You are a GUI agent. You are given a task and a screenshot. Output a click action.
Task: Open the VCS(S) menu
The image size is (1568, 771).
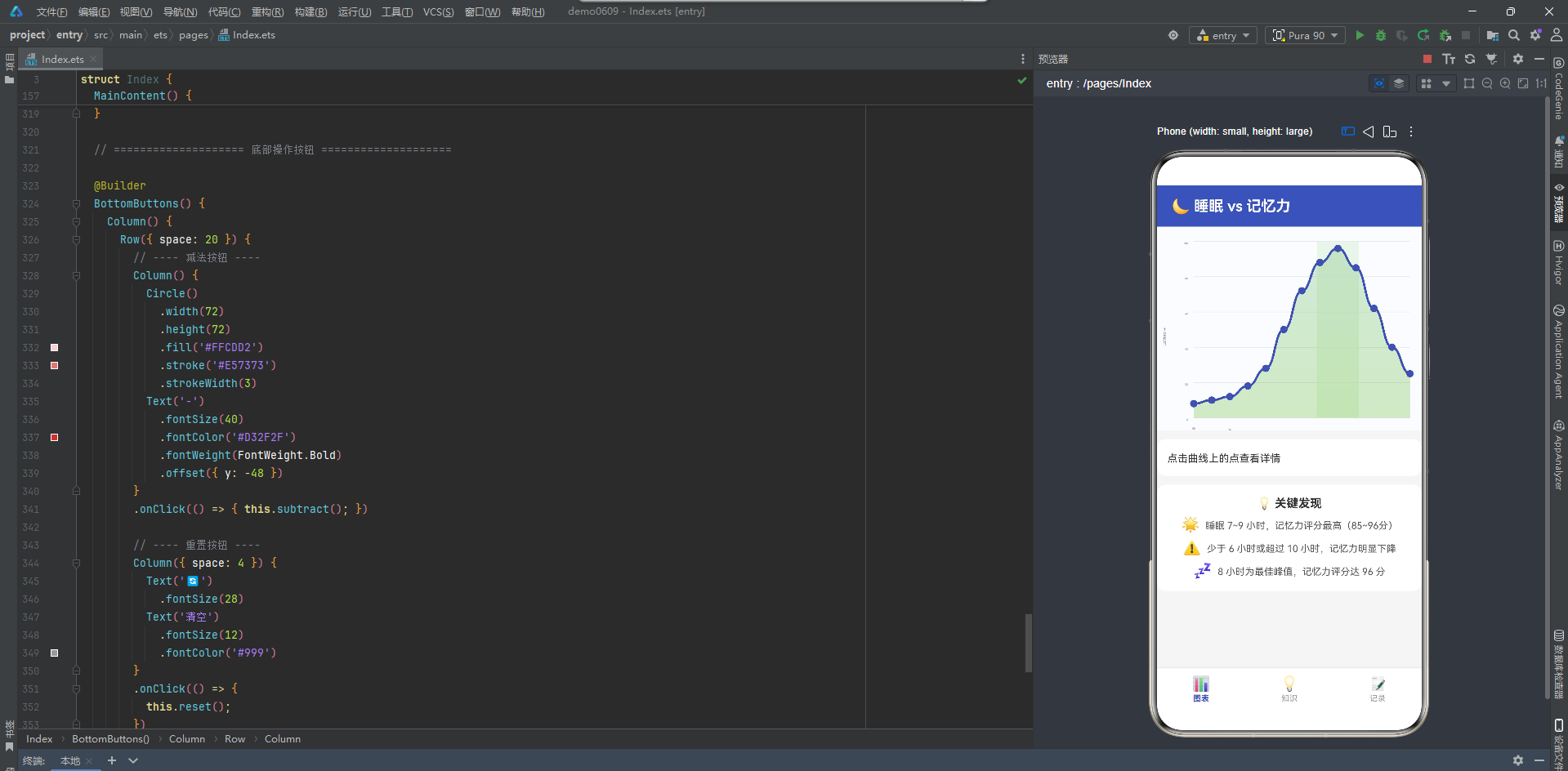click(438, 12)
